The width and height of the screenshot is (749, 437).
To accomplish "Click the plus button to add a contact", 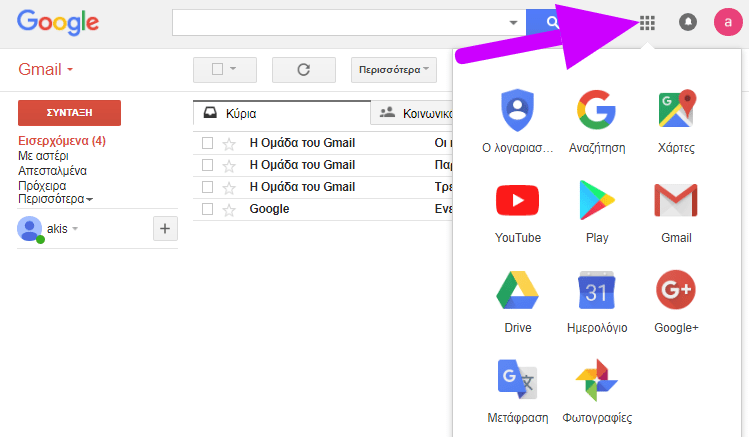I will pyautogui.click(x=165, y=229).
